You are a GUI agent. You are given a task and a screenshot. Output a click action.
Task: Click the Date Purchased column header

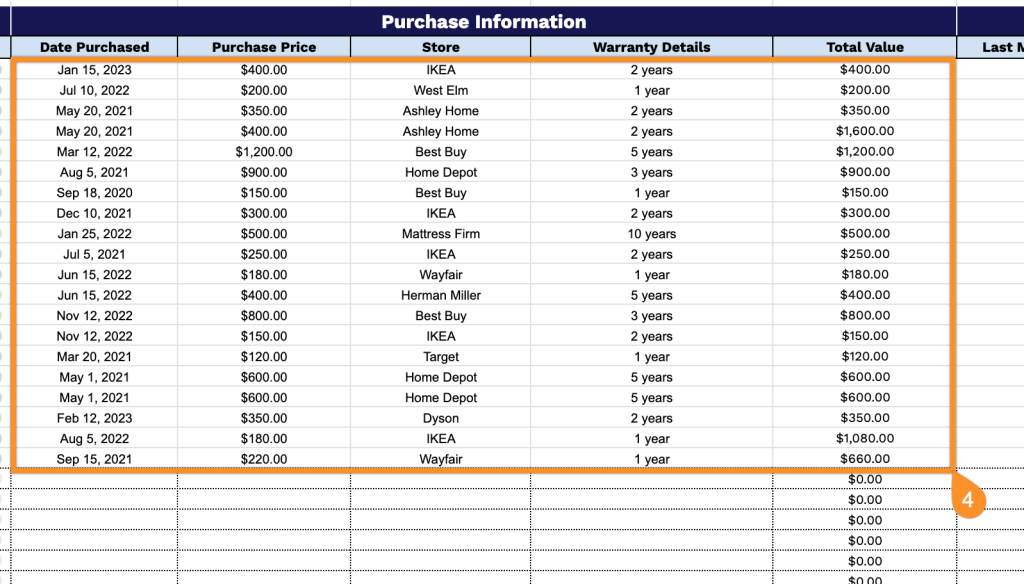(94, 47)
